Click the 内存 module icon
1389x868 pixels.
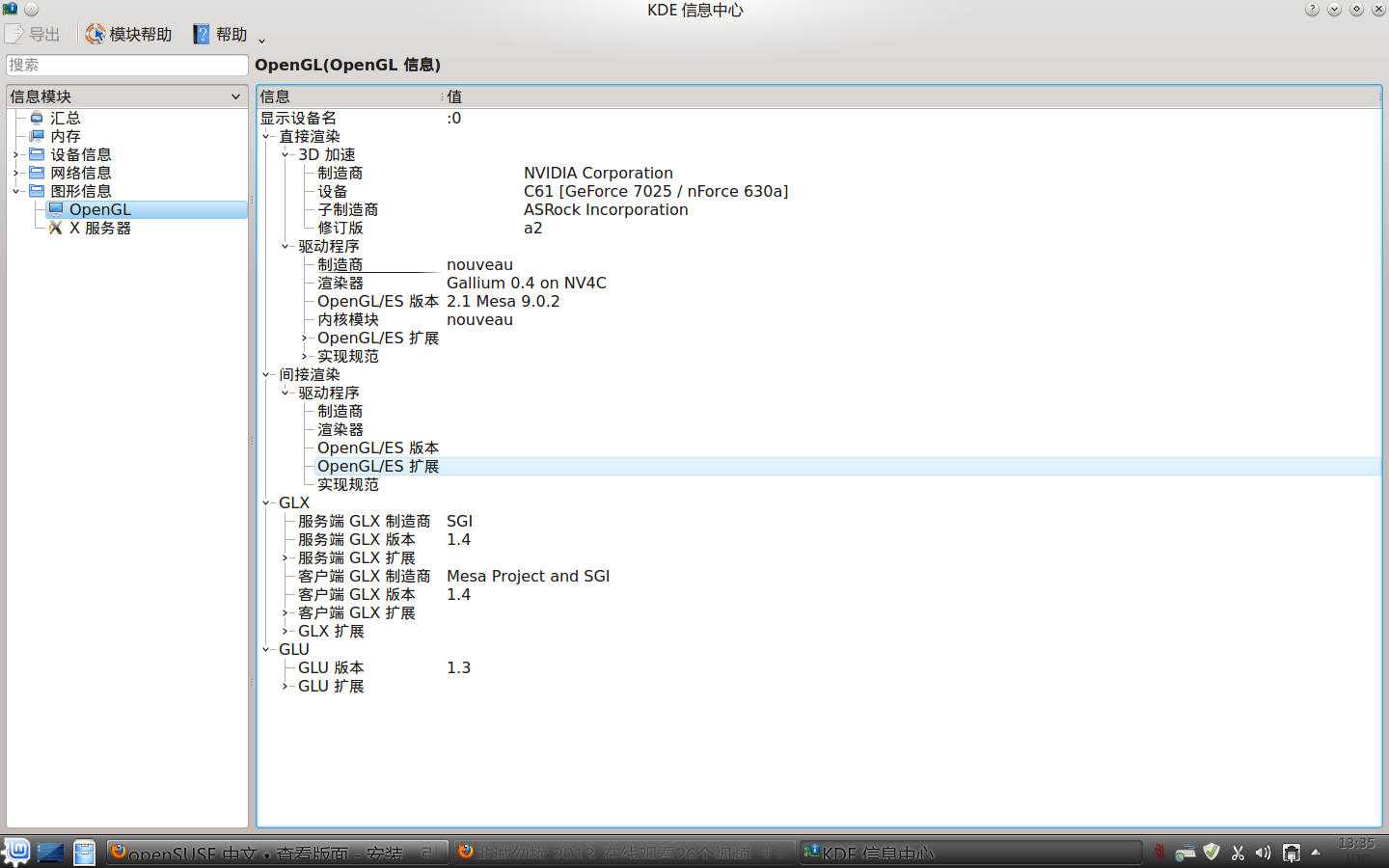[x=37, y=136]
